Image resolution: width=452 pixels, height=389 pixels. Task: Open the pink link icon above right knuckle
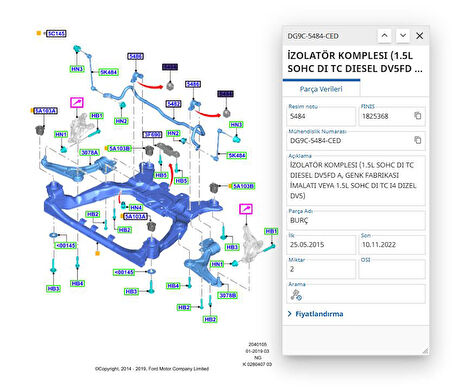coord(246,209)
